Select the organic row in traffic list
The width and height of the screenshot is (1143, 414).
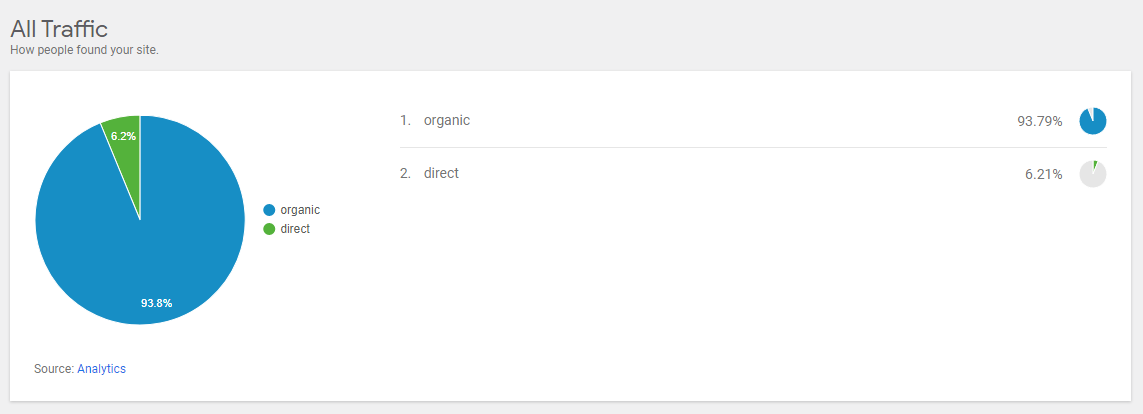753,121
